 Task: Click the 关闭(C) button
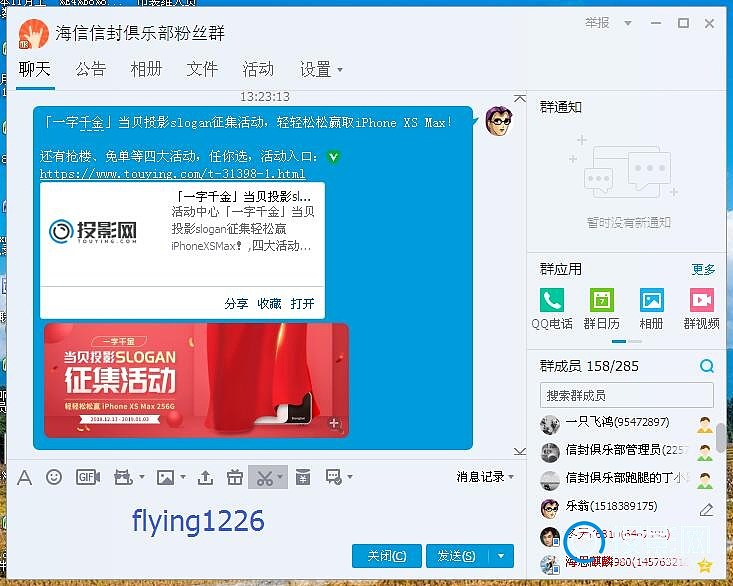pos(387,556)
